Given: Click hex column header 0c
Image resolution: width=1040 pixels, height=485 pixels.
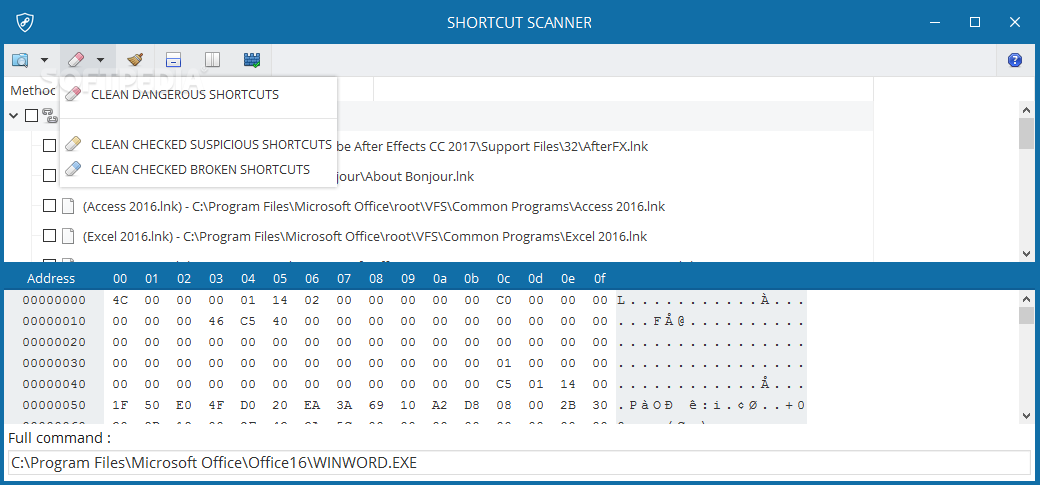Looking at the screenshot, I should (x=503, y=278).
